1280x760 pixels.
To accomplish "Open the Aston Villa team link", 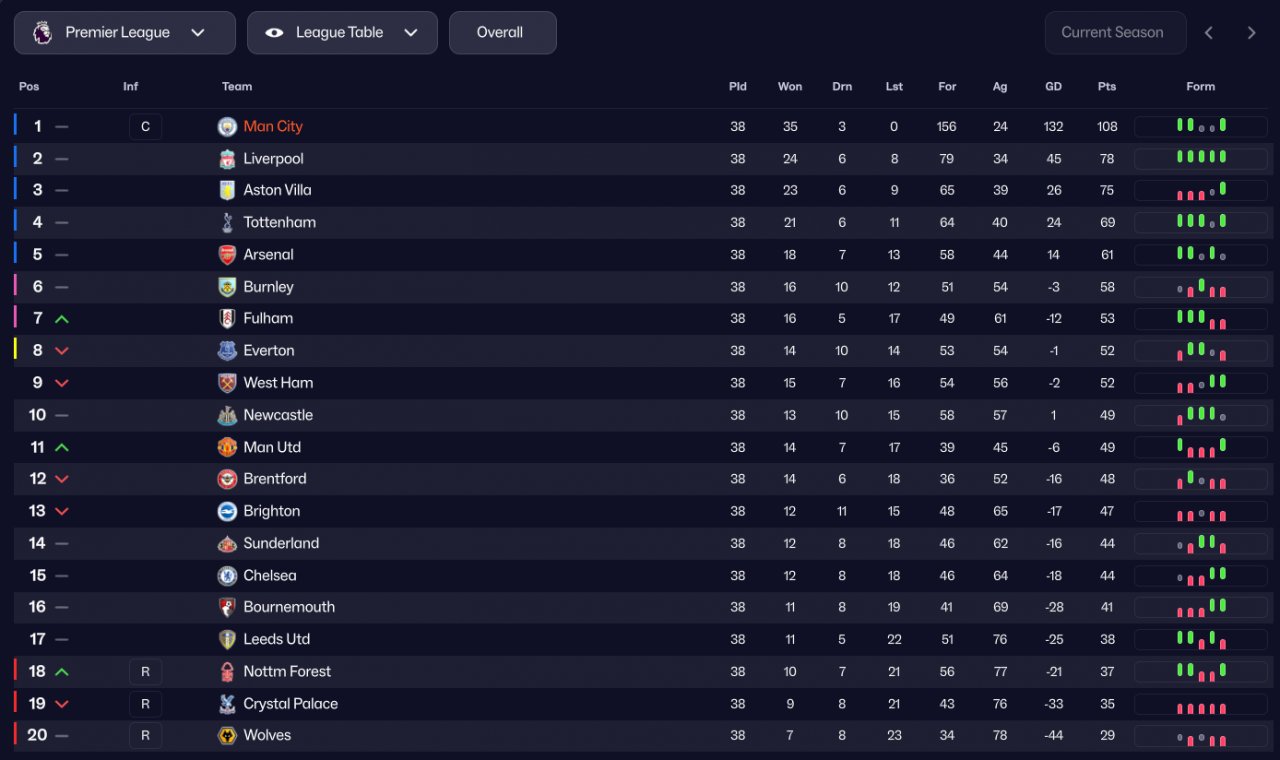I will pos(277,190).
